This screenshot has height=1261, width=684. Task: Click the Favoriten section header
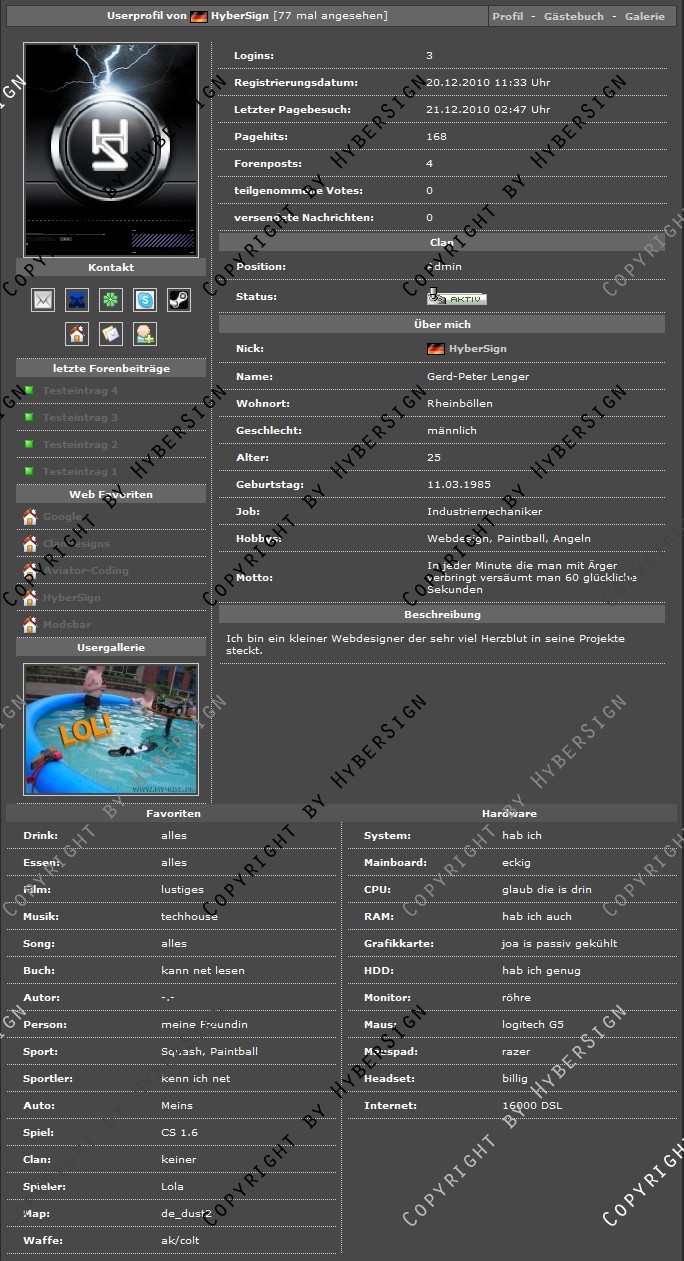[173, 813]
